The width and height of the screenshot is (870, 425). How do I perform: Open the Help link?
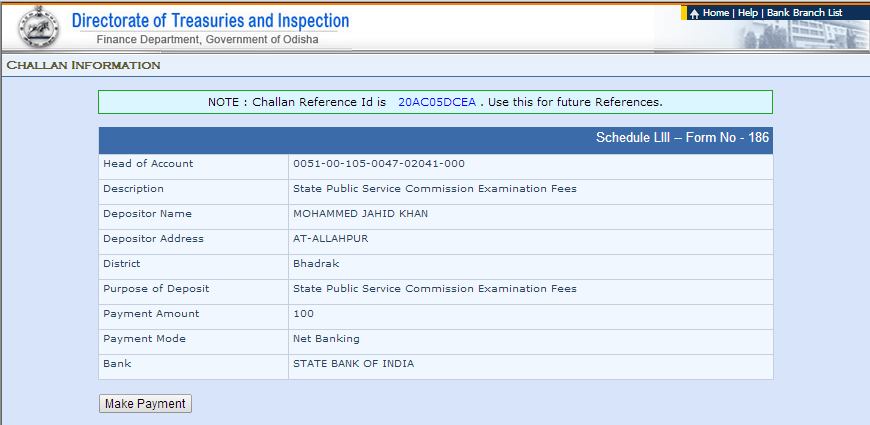point(747,13)
